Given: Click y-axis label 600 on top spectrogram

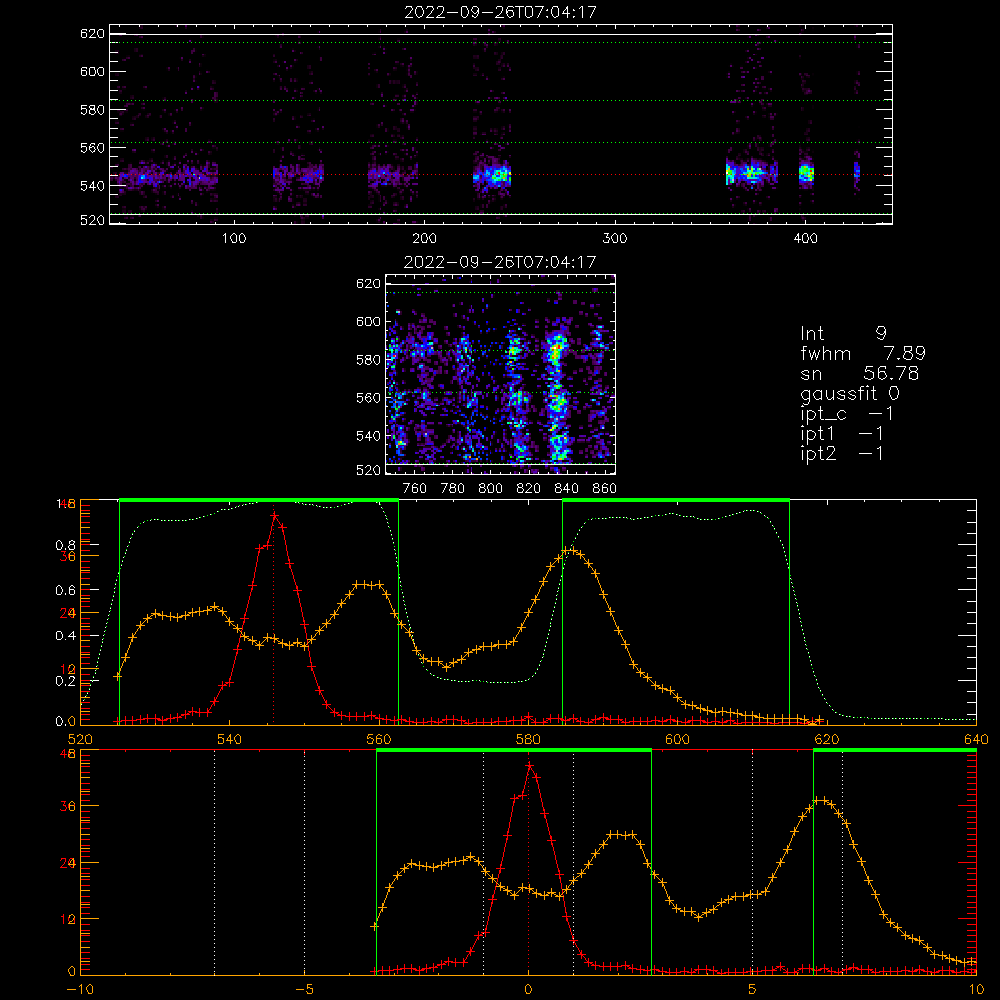Looking at the screenshot, I should pyautogui.click(x=92, y=72).
